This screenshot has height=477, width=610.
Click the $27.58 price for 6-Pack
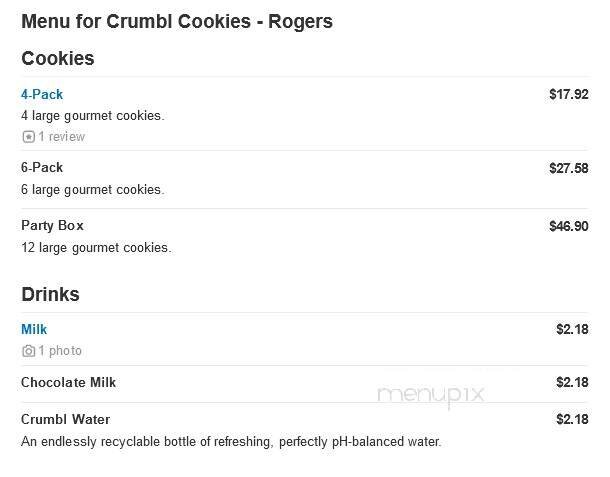(568, 168)
